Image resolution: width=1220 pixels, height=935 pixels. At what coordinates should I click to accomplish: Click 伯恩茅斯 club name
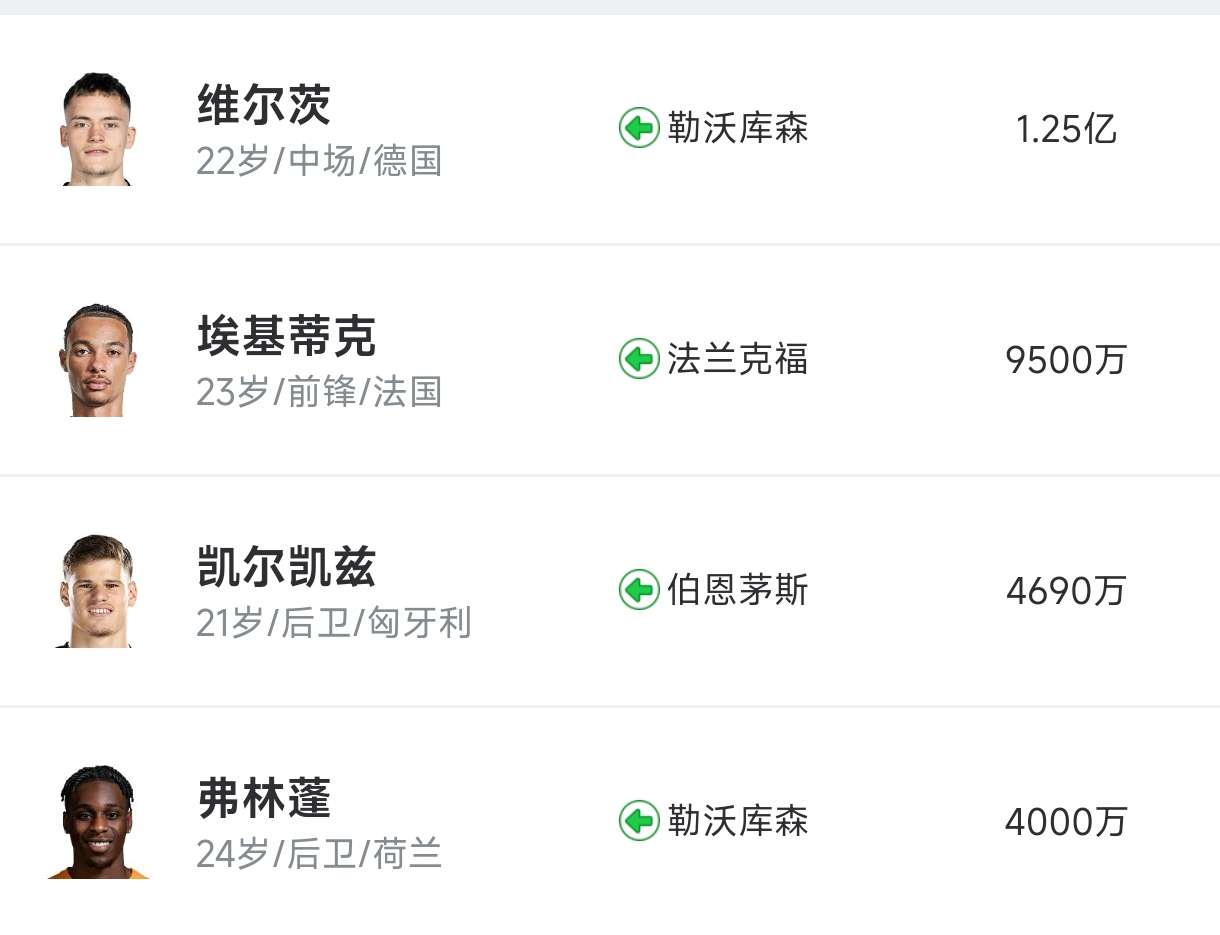tap(738, 590)
